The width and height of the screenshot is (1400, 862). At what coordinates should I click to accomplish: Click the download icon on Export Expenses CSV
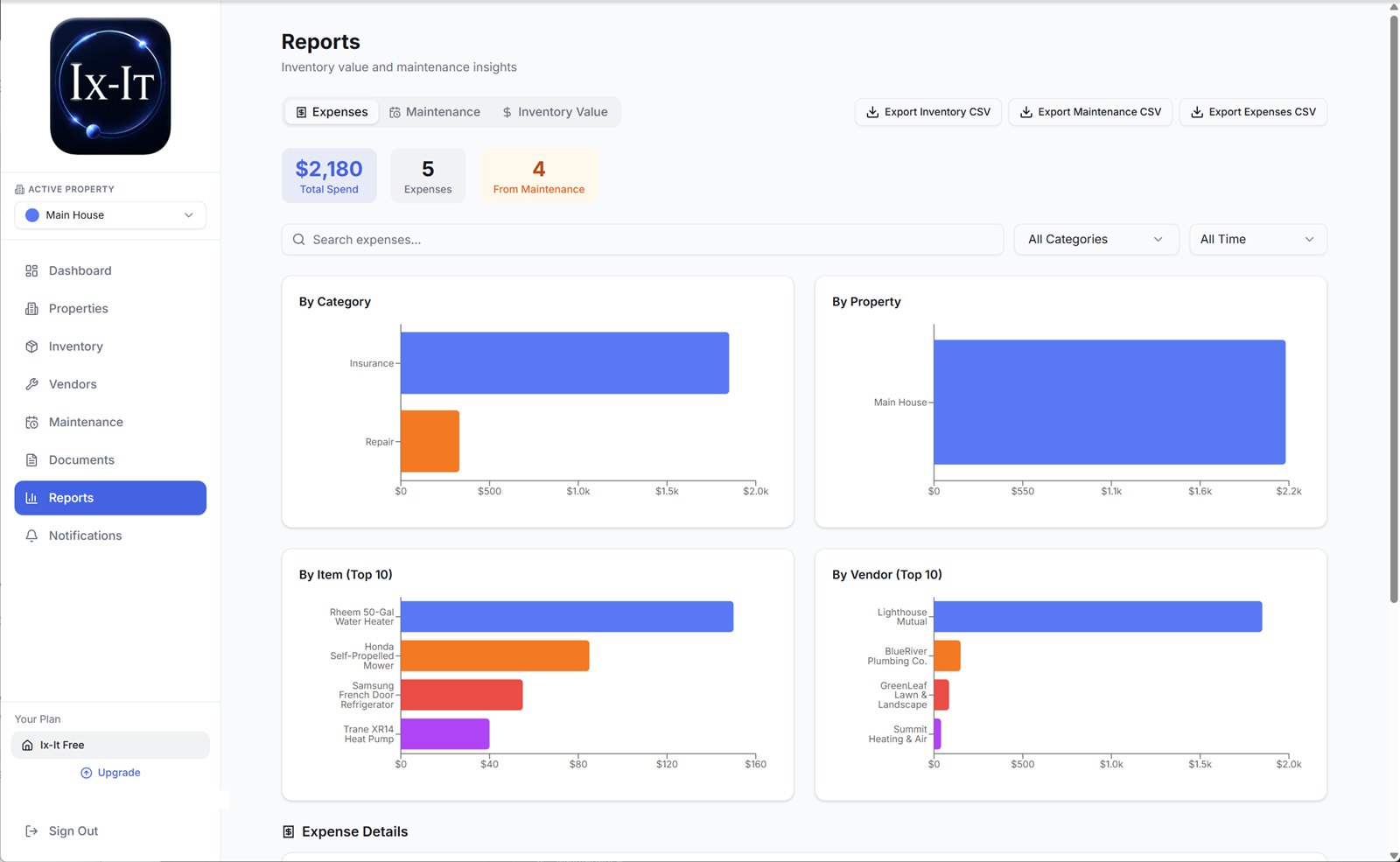[1197, 112]
